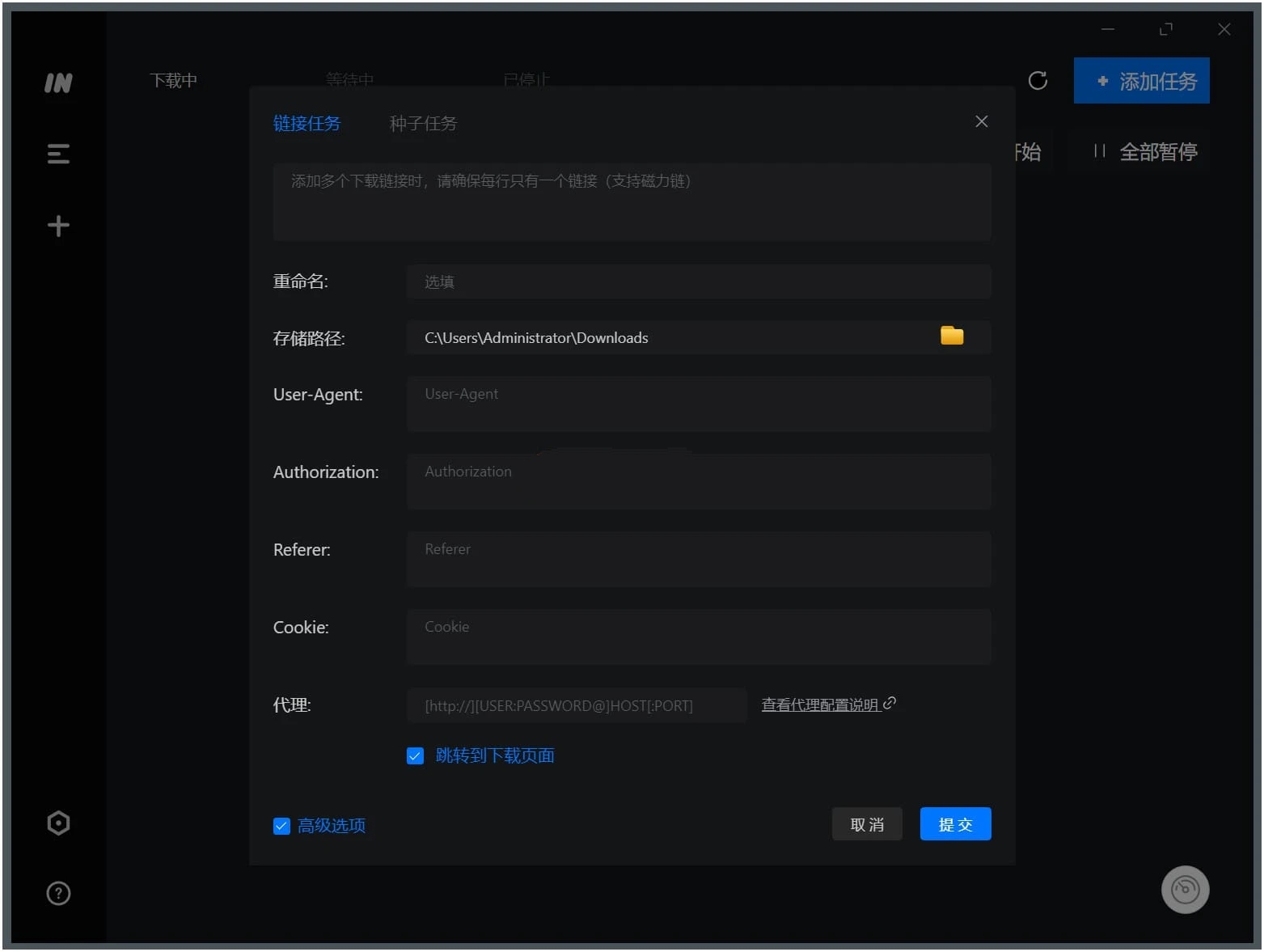Open the 查看代理配置说明 link

[x=820, y=704]
